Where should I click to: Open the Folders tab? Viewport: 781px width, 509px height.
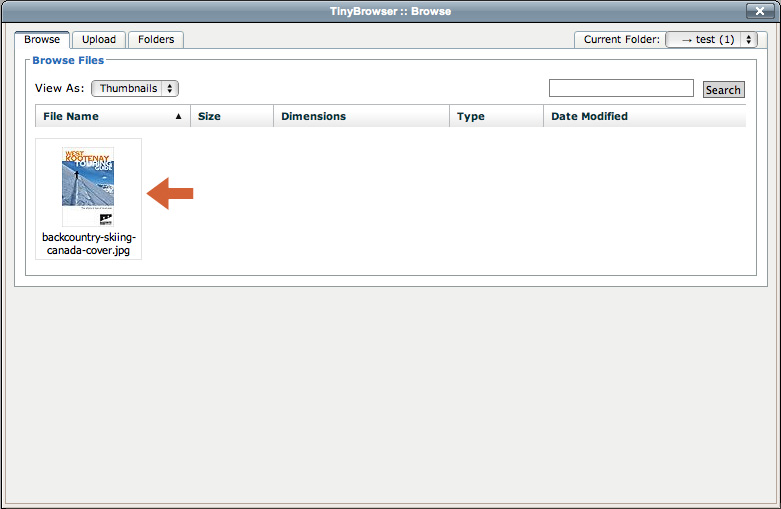156,39
